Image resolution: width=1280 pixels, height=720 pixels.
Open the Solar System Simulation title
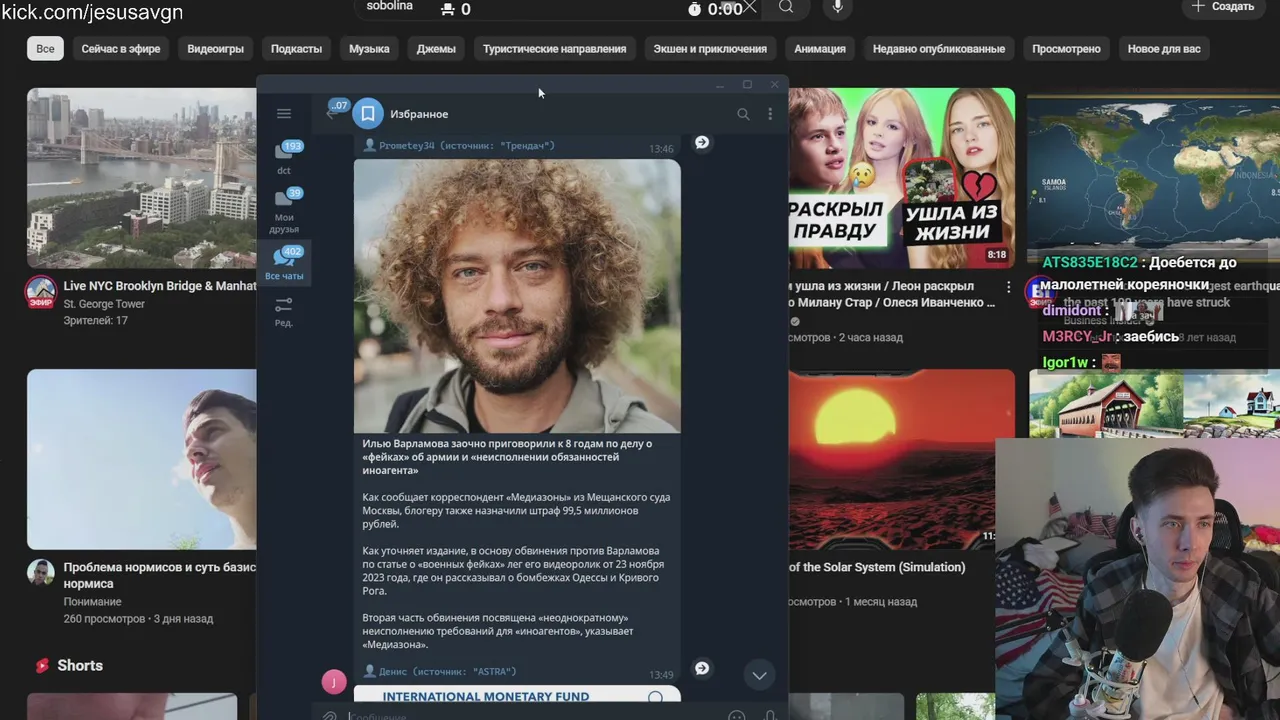[877, 567]
